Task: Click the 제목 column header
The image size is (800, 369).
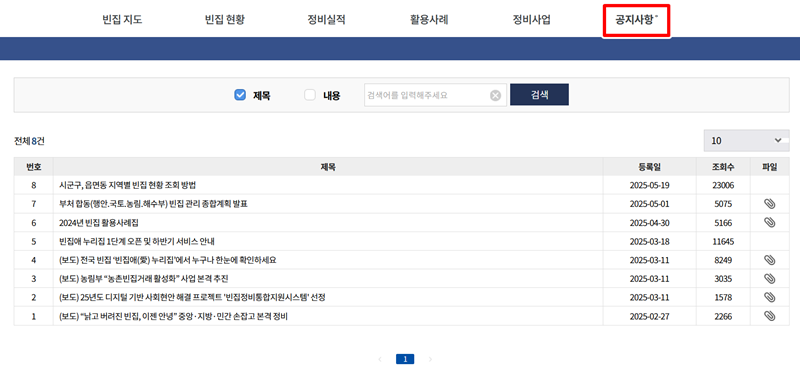Action: click(x=328, y=167)
